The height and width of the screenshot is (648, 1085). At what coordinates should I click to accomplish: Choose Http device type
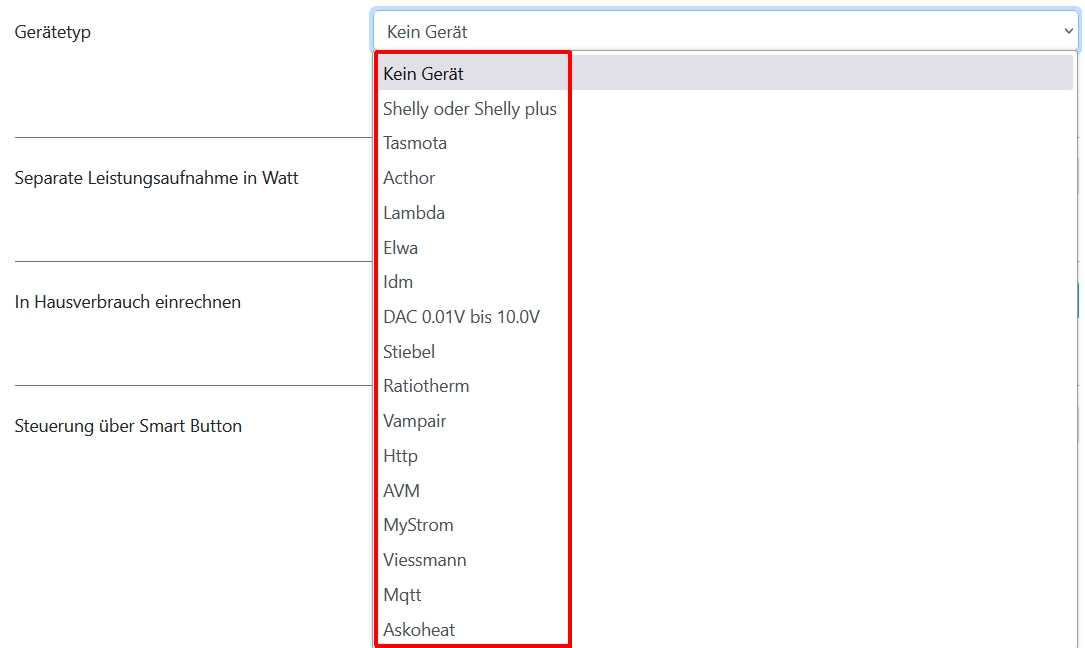point(725,456)
